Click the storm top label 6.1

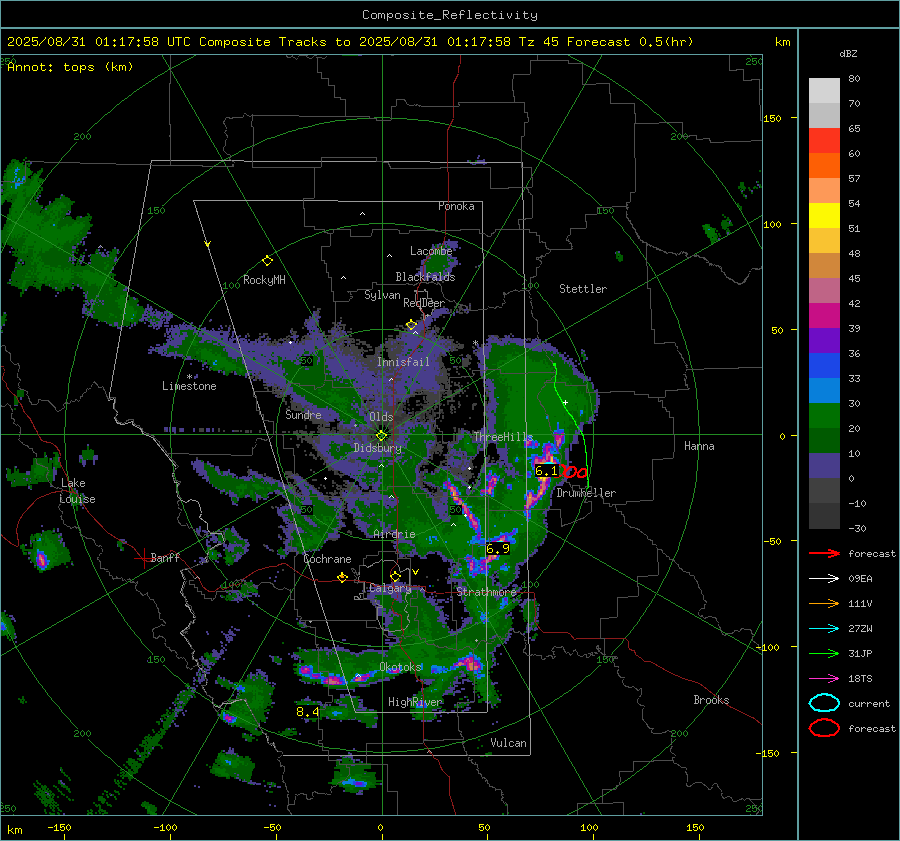[x=546, y=471]
